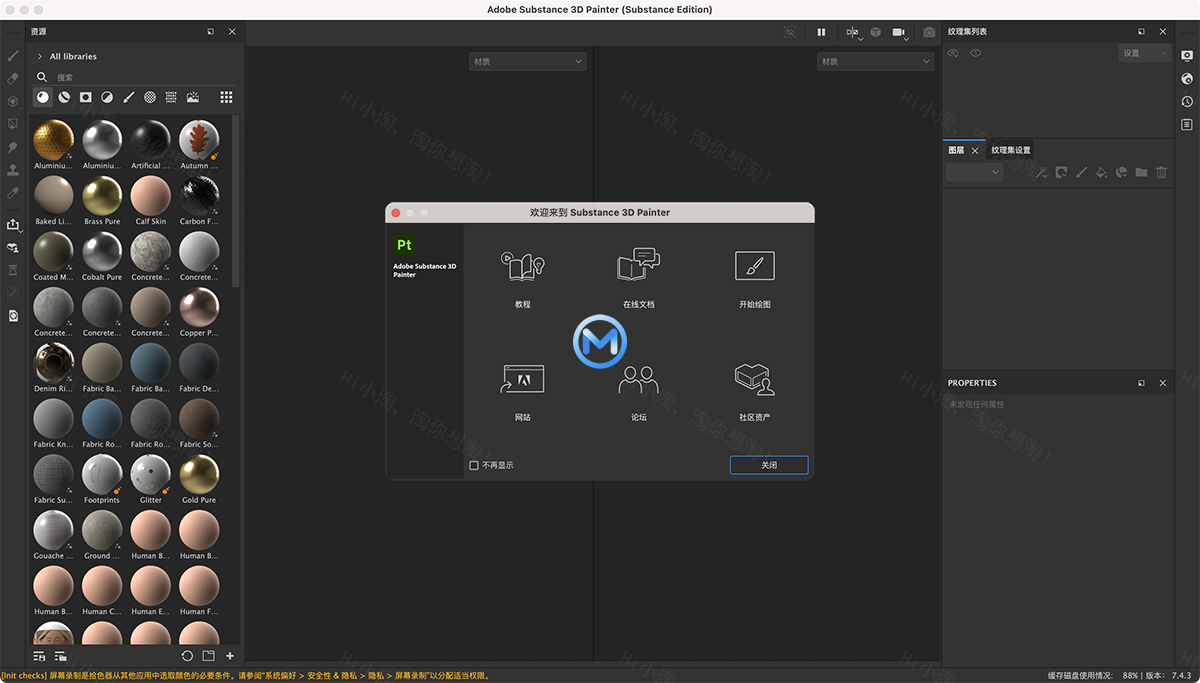Click the search magnifier icon in the assets panel

click(42, 77)
